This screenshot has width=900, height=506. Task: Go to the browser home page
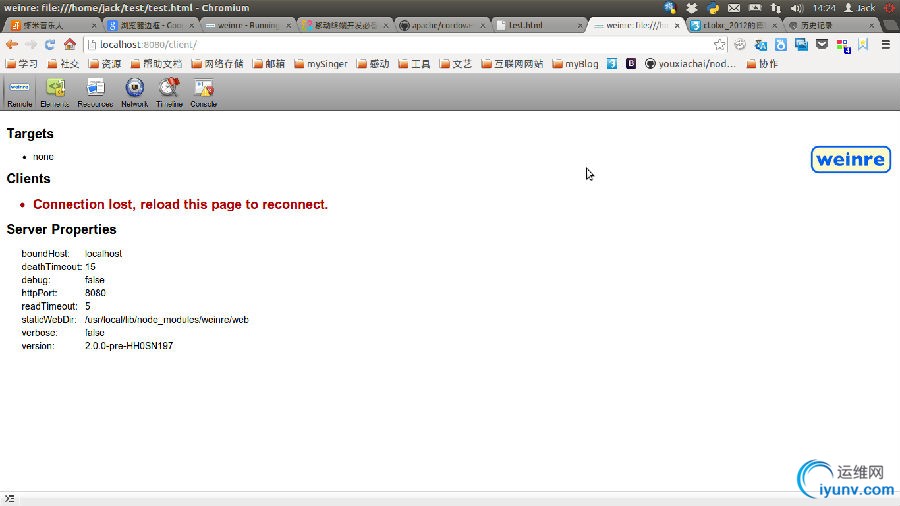click(x=69, y=44)
